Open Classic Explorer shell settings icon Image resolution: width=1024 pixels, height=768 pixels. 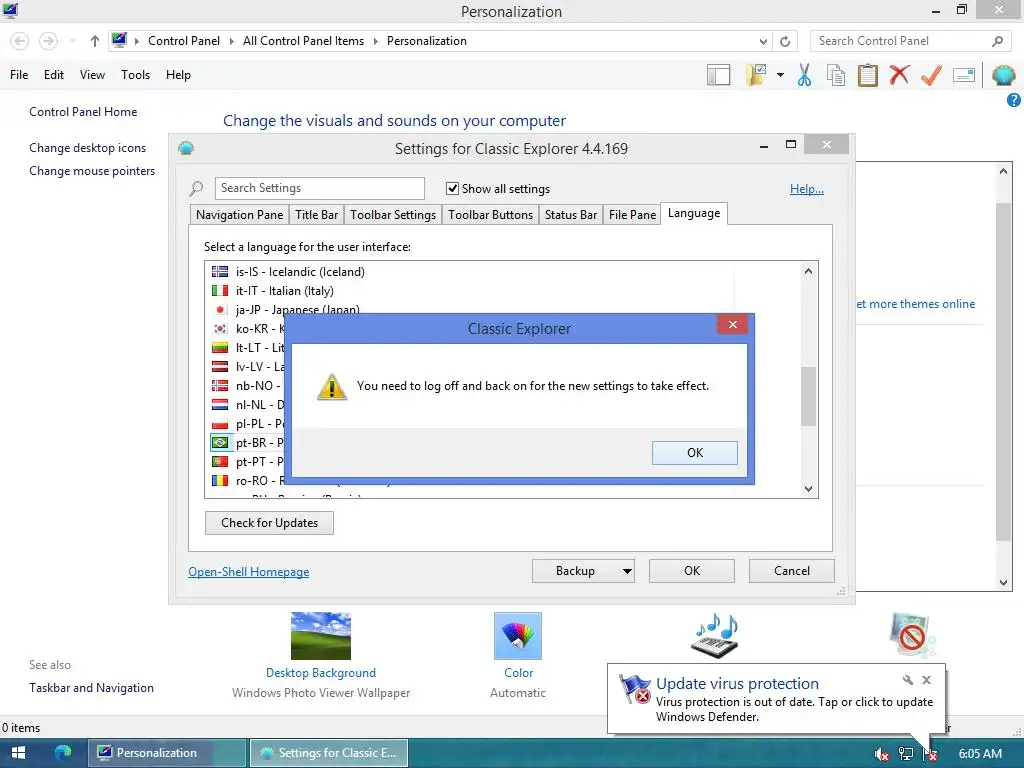pyautogui.click(x=1004, y=75)
